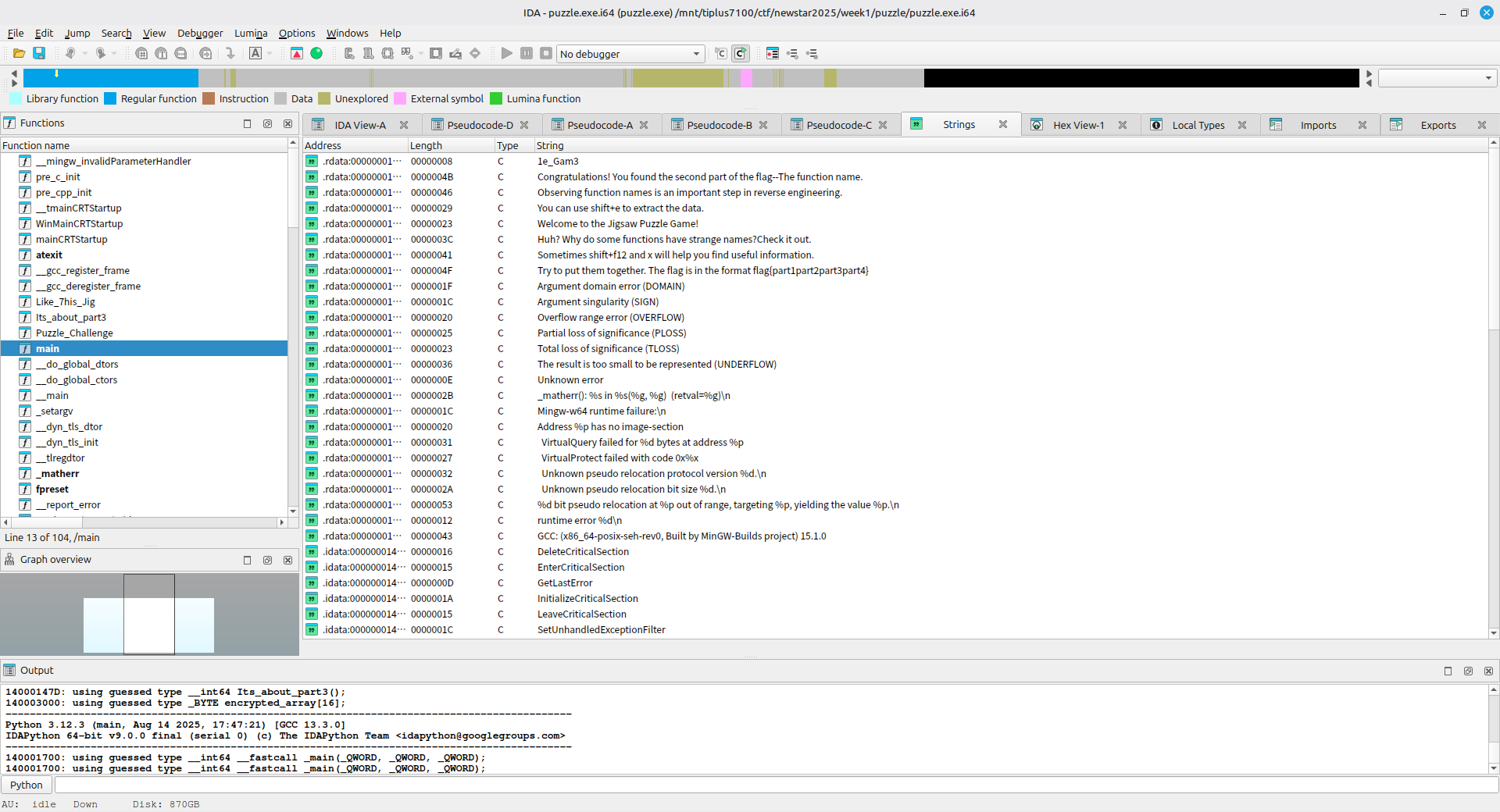Click the black region of navigation band
Screen dimensions: 1500x812
tap(1141, 78)
